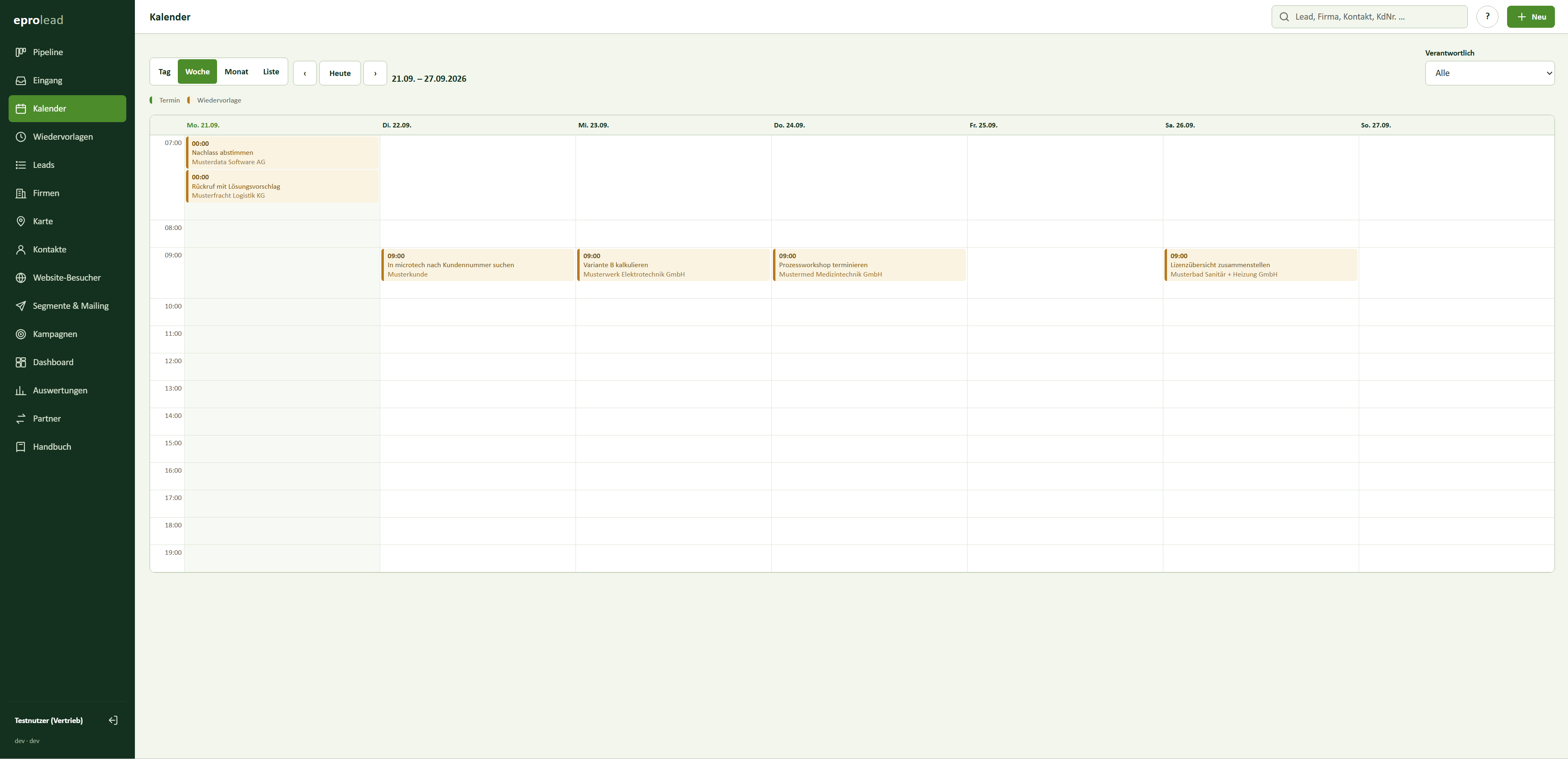Open the Pipeline sidebar icon

click(21, 52)
